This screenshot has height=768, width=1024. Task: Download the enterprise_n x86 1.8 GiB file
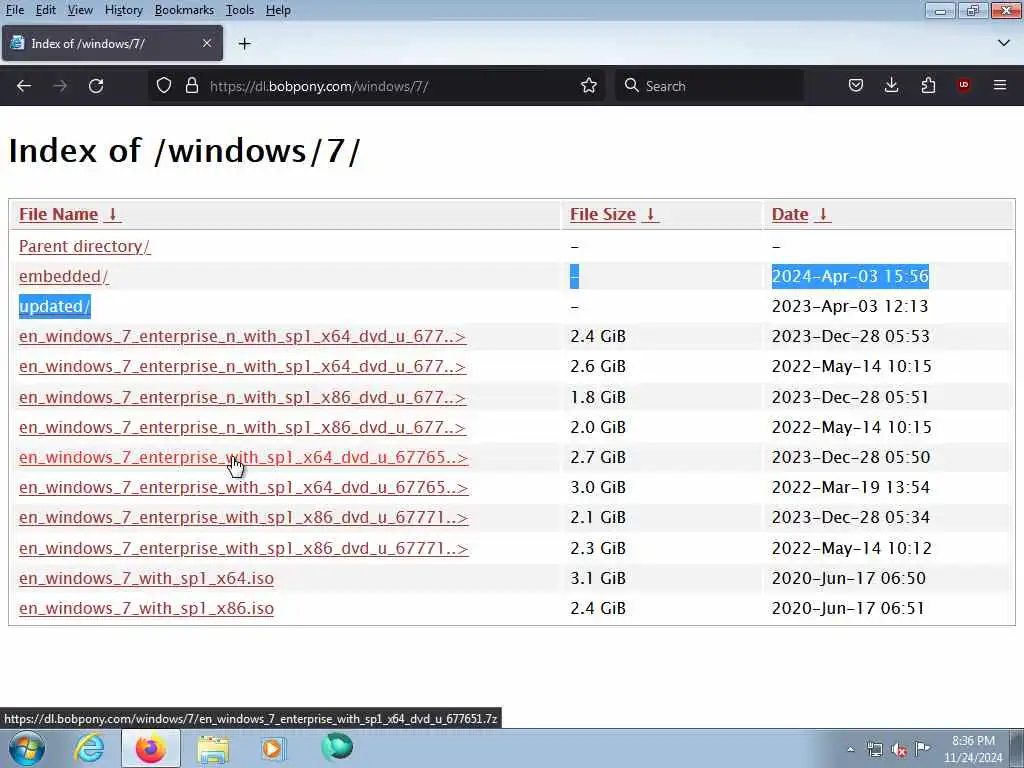click(x=242, y=397)
